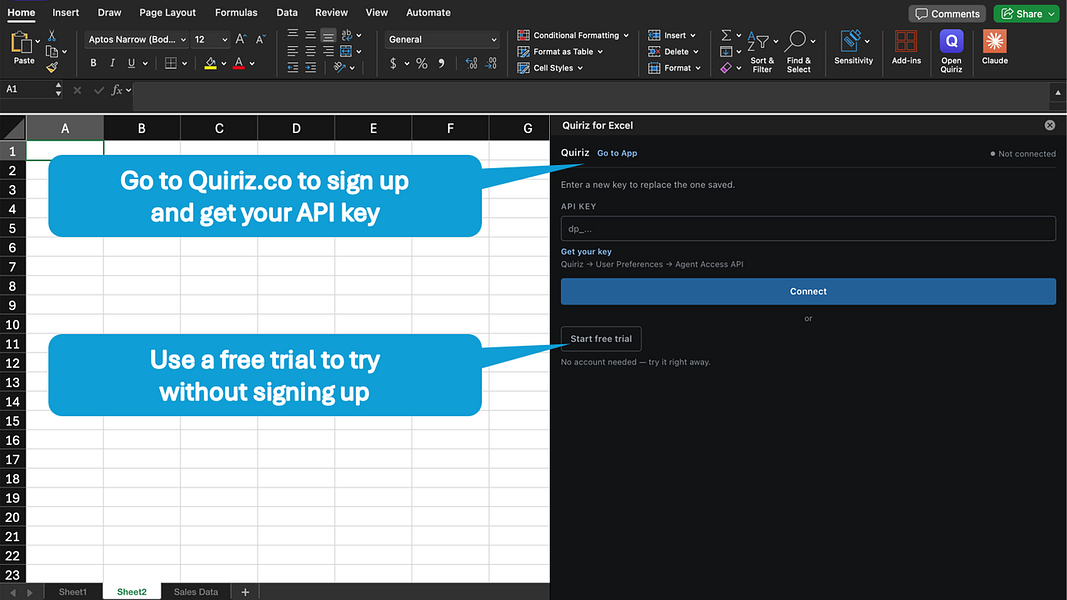
Task: Toggle Underline formatting
Action: click(x=131, y=63)
